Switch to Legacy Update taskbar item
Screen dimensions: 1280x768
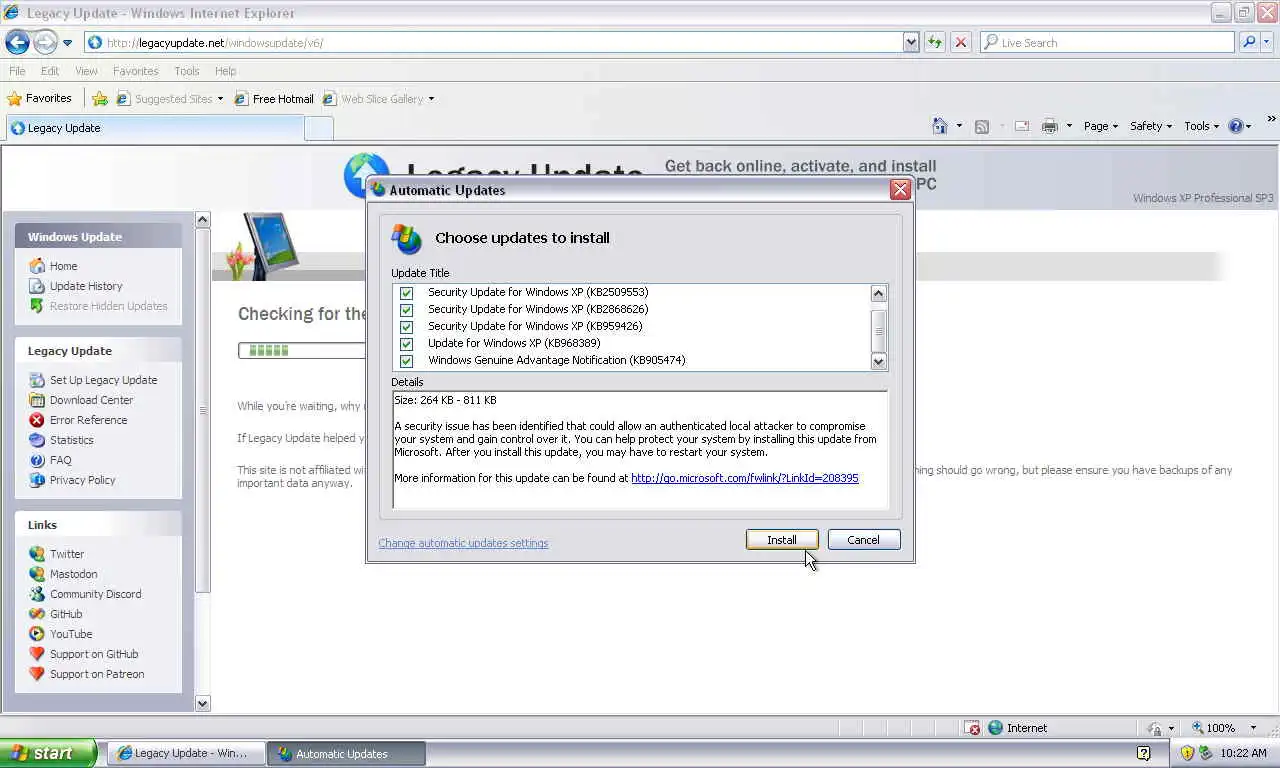(187, 753)
